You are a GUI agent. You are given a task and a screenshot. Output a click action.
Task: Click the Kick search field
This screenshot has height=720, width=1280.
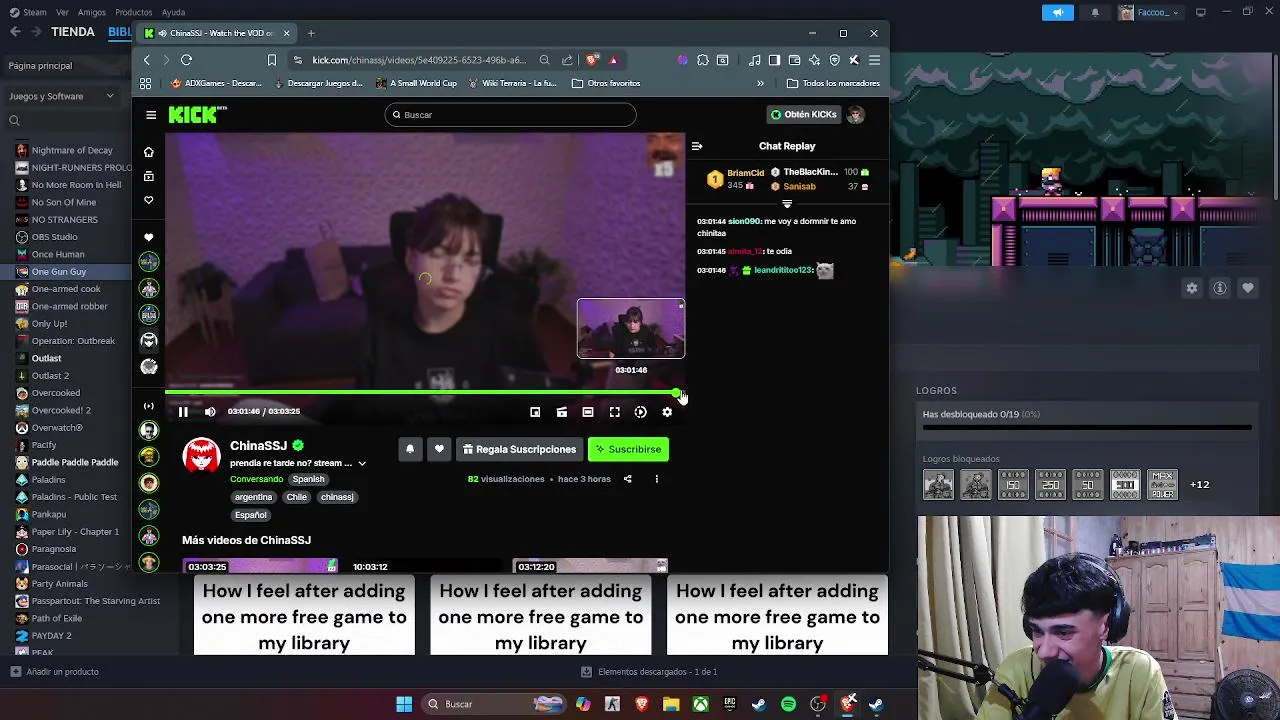510,115
